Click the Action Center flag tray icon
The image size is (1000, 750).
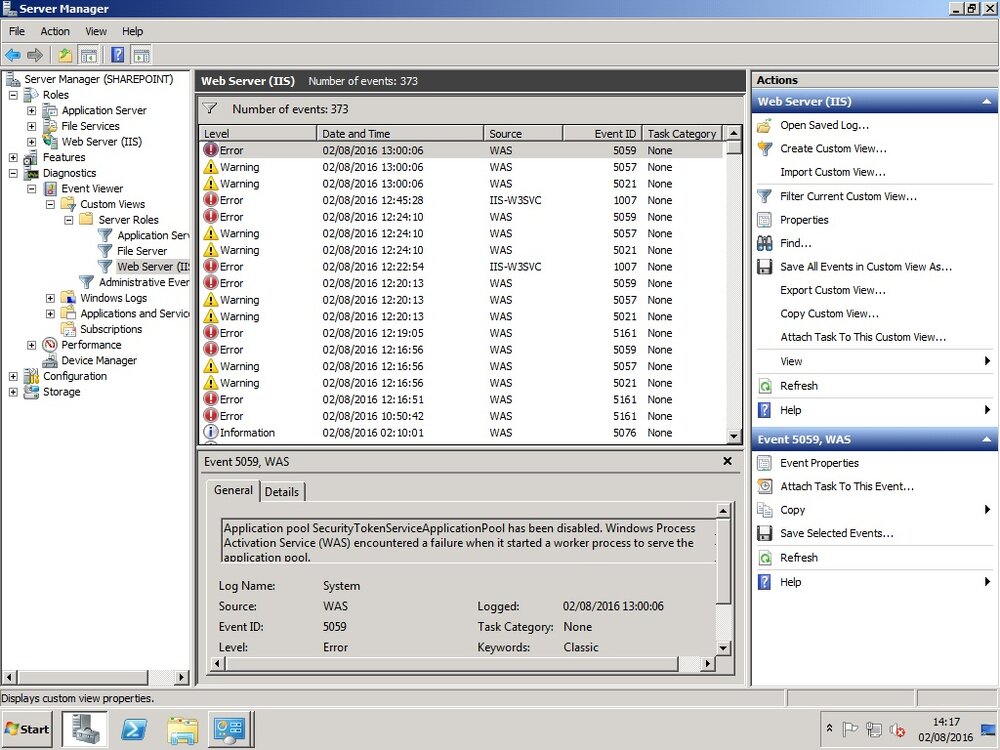click(850, 729)
